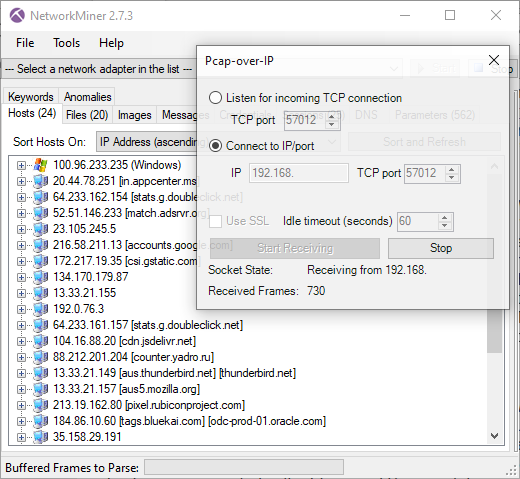Open the Files (20) tab

87,115
